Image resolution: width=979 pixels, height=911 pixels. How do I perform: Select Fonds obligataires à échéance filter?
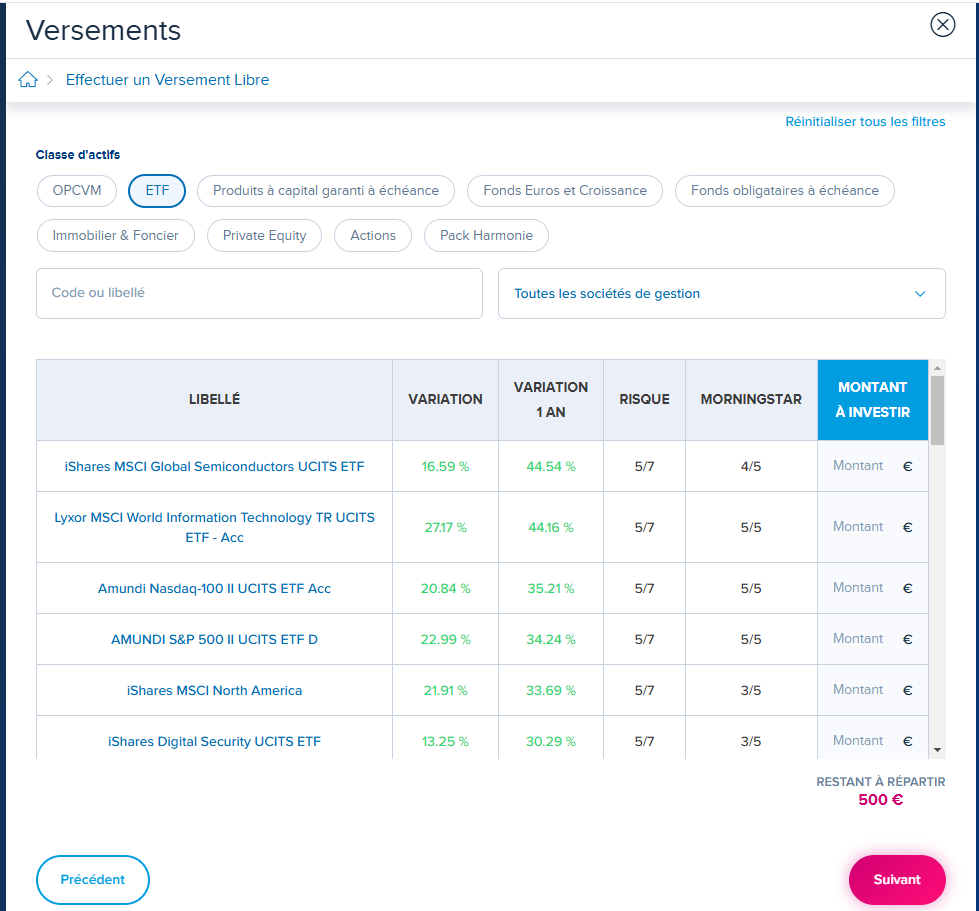[784, 190]
